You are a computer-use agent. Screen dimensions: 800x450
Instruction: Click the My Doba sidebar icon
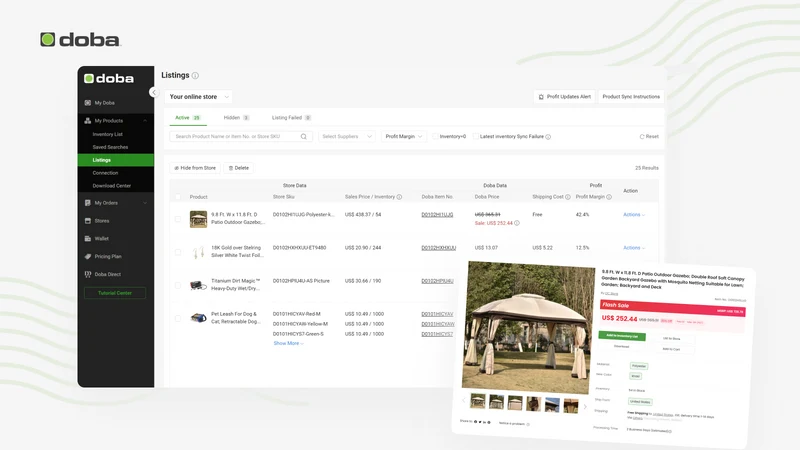click(88, 103)
